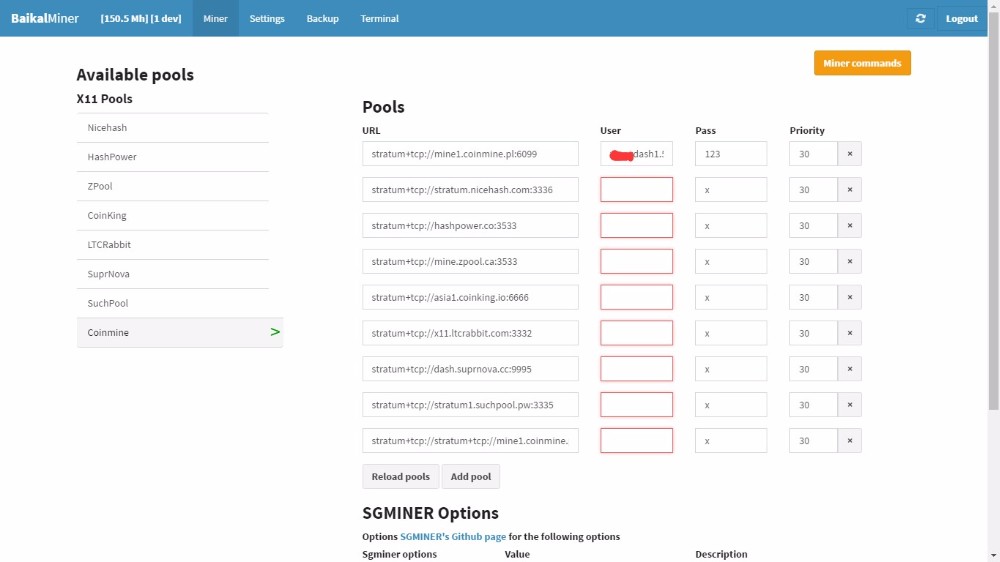Viewport: 1000px width, 562px height.
Task: Delete the stratum1.suchpool.pw pool row
Action: (x=850, y=405)
